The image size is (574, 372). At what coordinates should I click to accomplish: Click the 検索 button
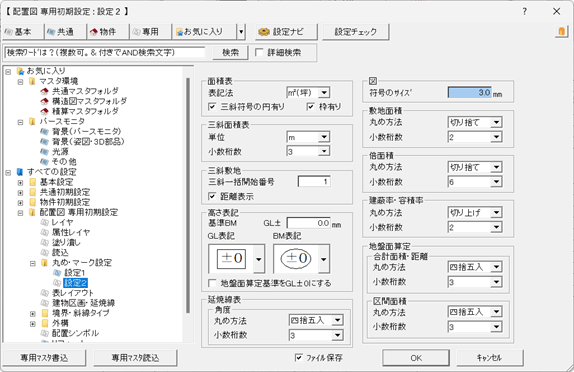coord(230,52)
